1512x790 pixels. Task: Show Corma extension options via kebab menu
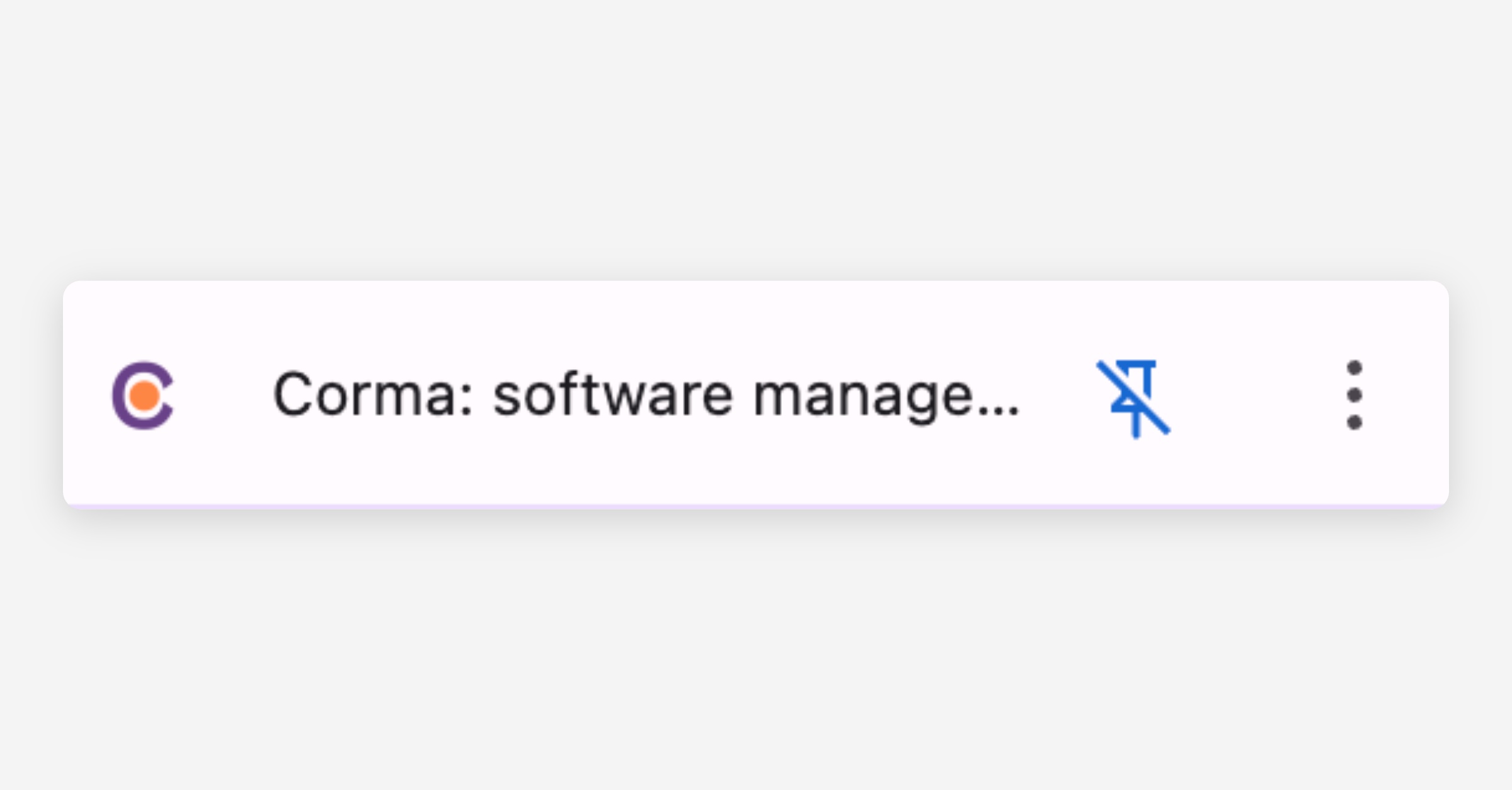pyautogui.click(x=1354, y=395)
